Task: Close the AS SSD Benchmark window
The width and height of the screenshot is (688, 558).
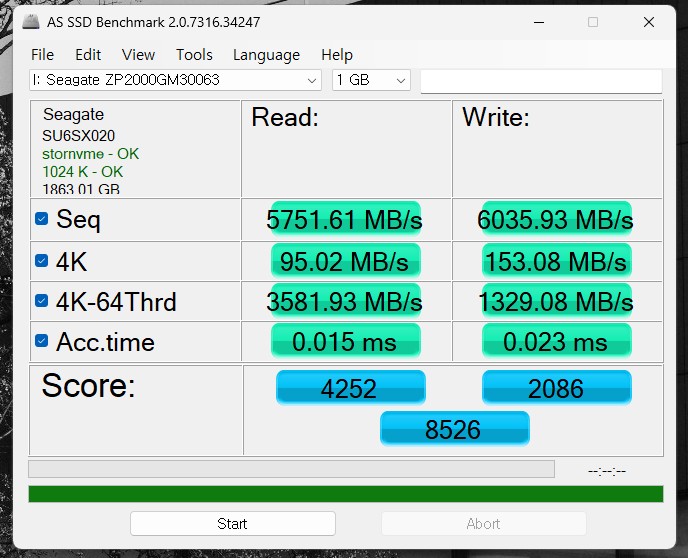Action: 649,22
